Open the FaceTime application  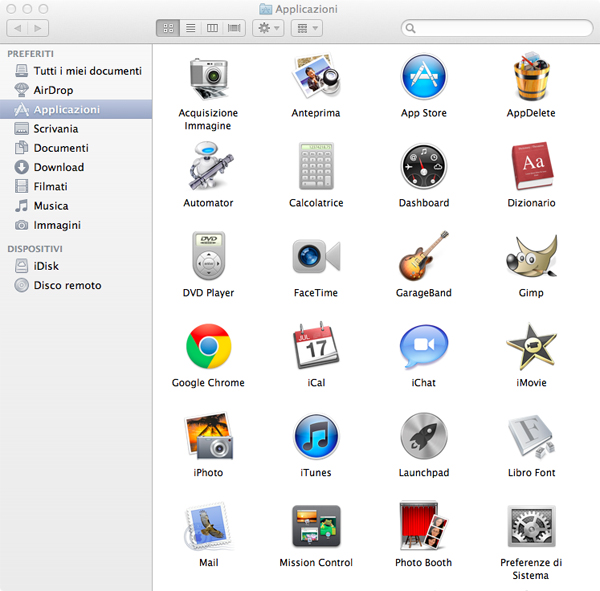[x=316, y=257]
